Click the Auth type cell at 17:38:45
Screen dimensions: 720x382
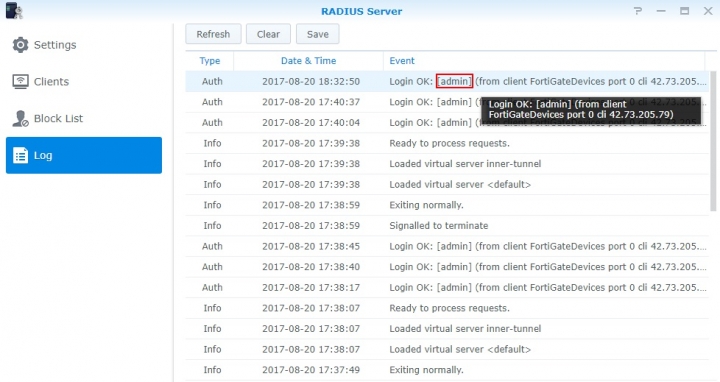pos(212,247)
